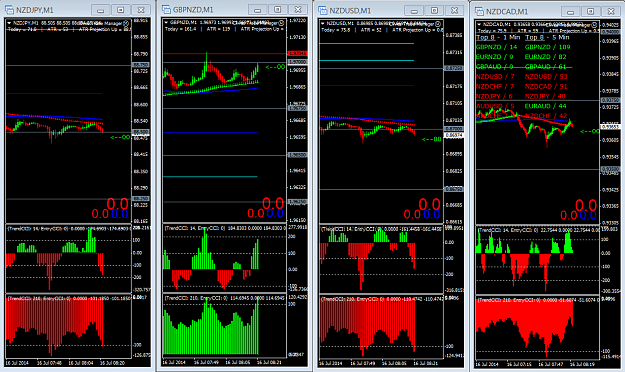Maximize the NZDCAD,M1 window
Viewport: 625px width, 372px height.
point(591,12)
